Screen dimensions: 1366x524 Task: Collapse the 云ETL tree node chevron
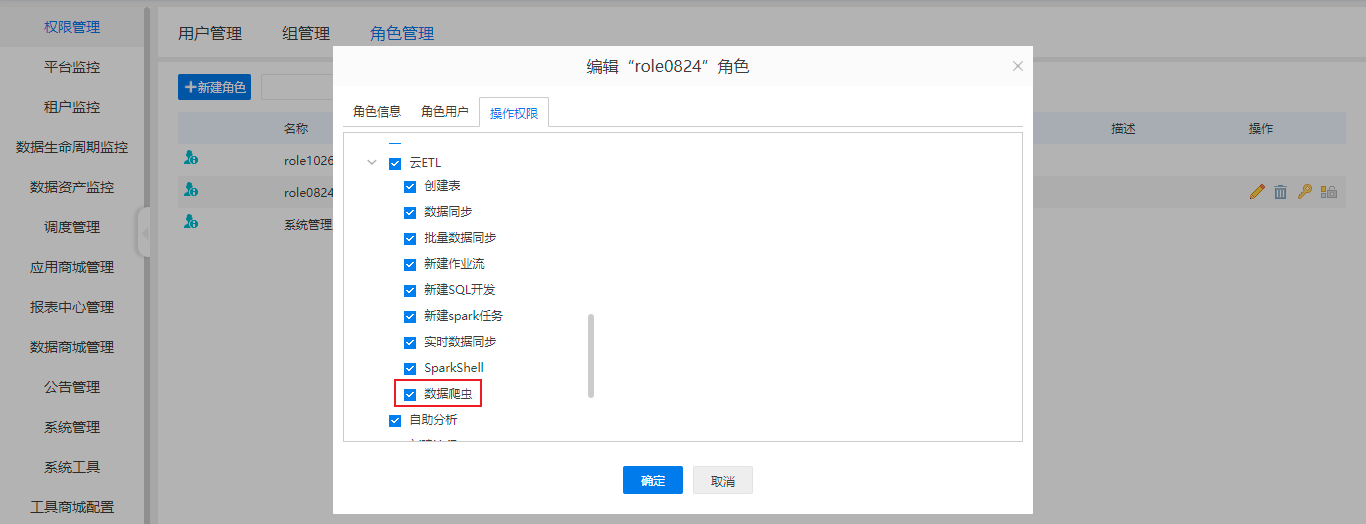[x=372, y=163]
